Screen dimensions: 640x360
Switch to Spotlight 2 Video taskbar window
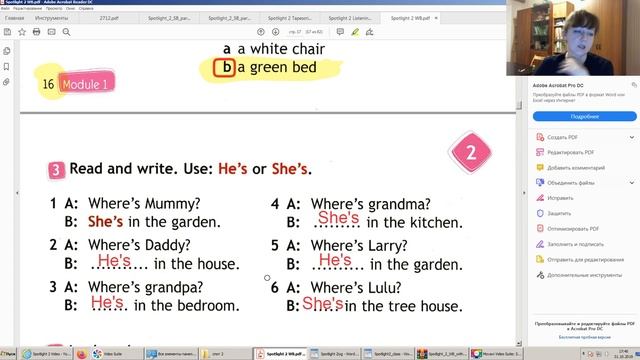pos(47,354)
